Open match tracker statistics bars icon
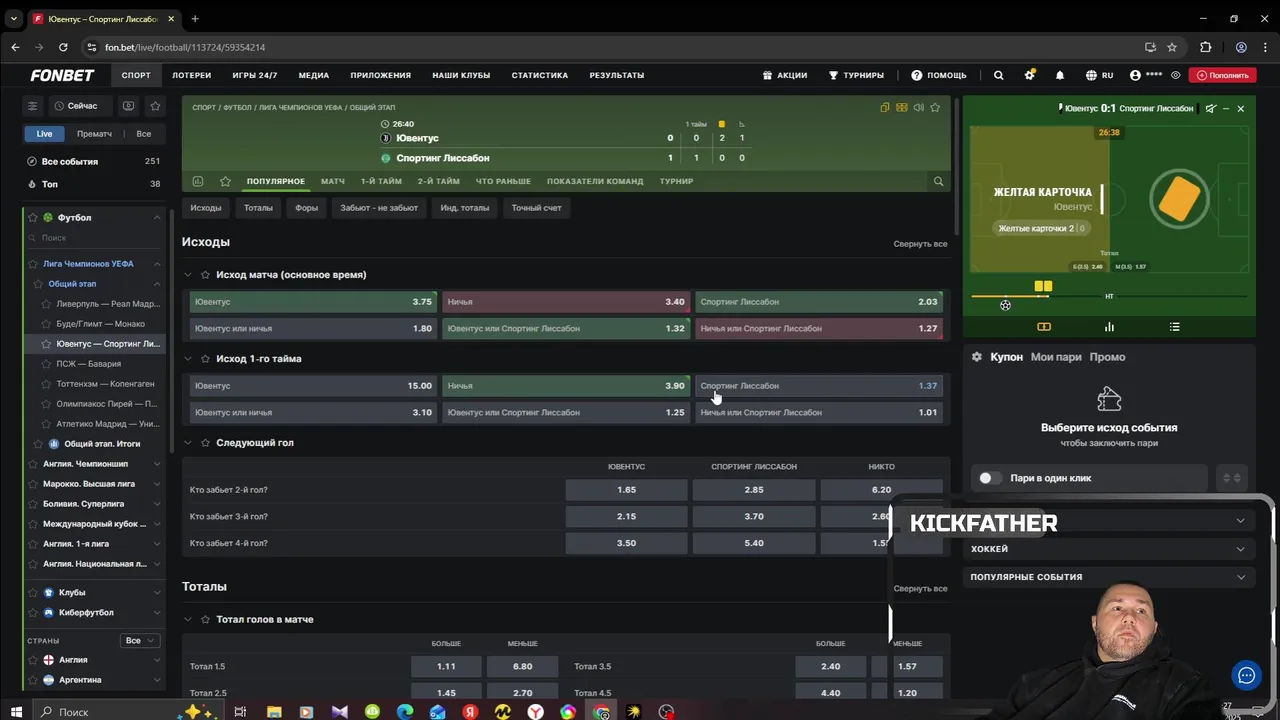 pos(1109,327)
